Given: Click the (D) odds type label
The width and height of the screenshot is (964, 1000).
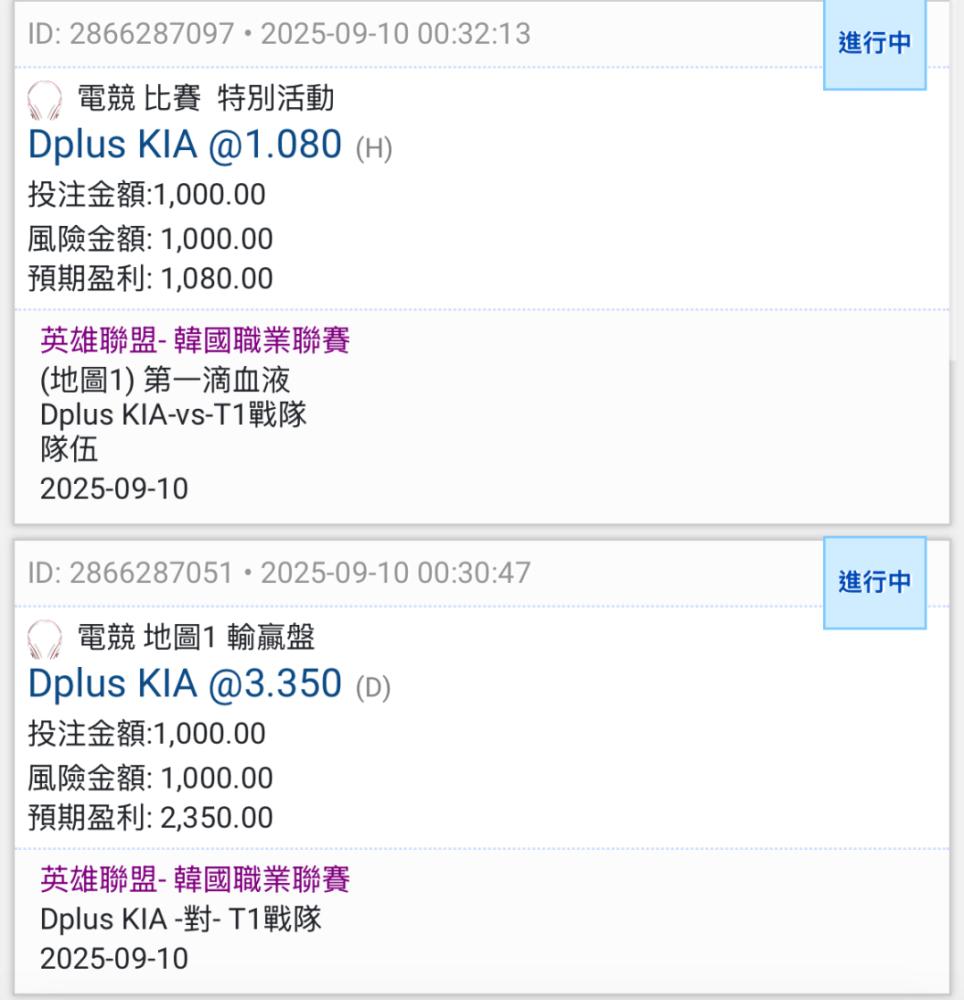Looking at the screenshot, I should [x=372, y=687].
